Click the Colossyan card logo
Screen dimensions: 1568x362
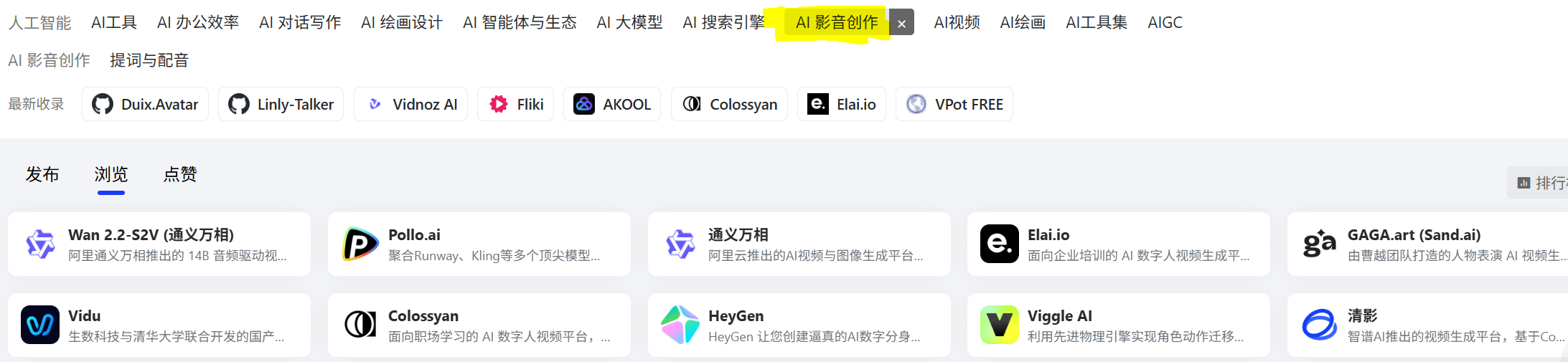pos(360,325)
